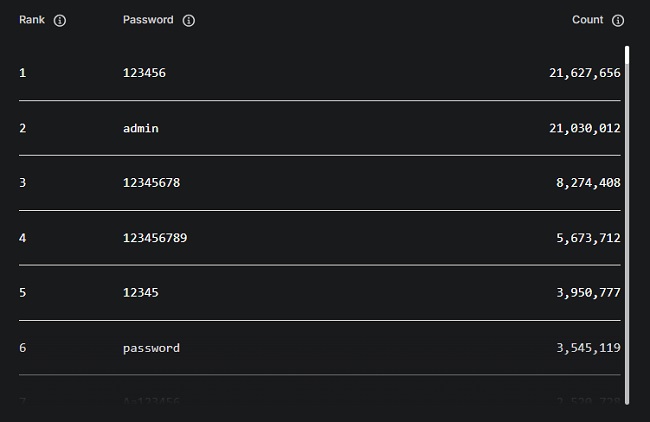The height and width of the screenshot is (422, 650).
Task: Click the count value 21,627,656
Action: pyautogui.click(x=585, y=73)
